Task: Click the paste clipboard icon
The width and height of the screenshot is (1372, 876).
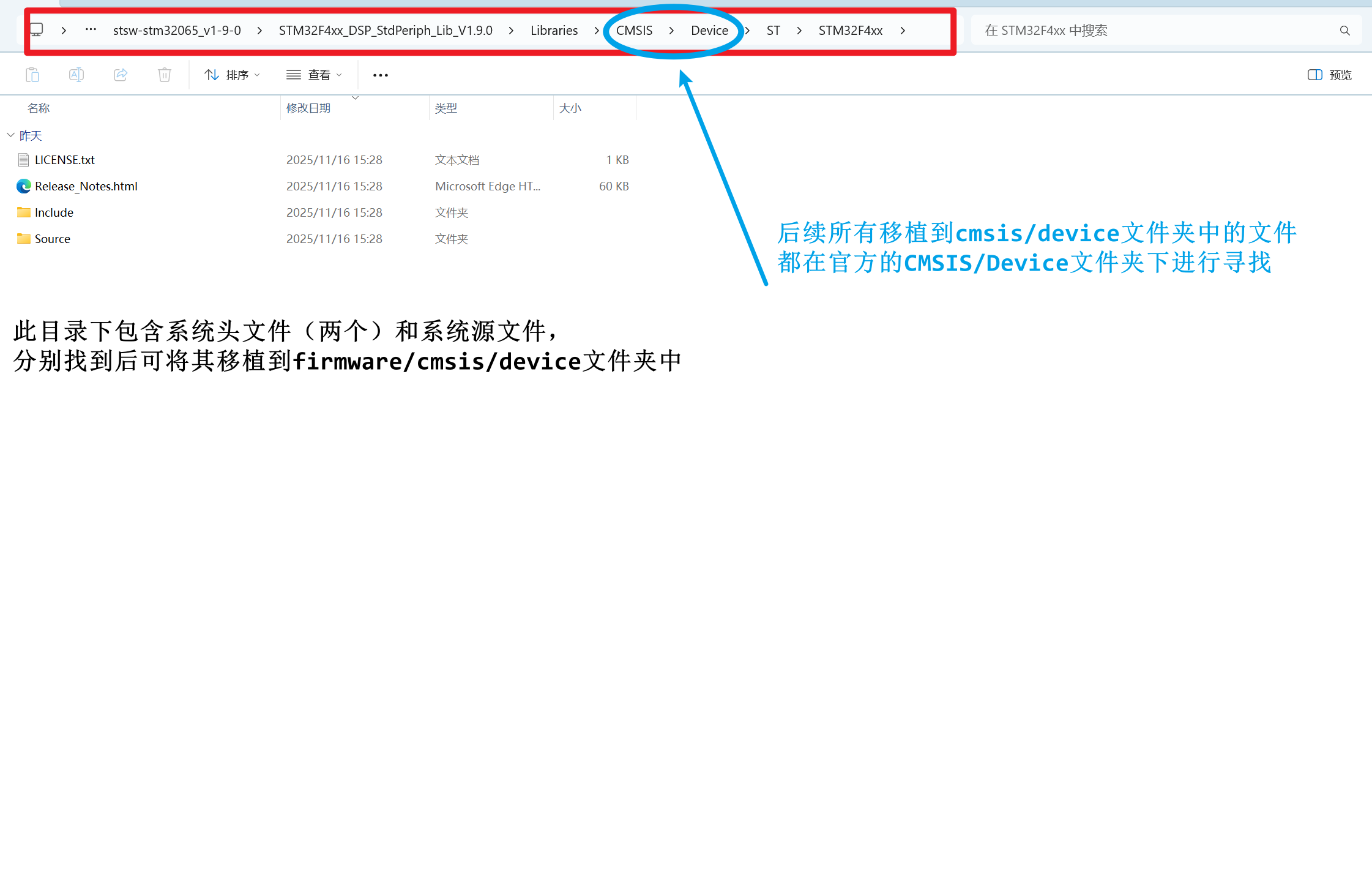Action: [32, 75]
